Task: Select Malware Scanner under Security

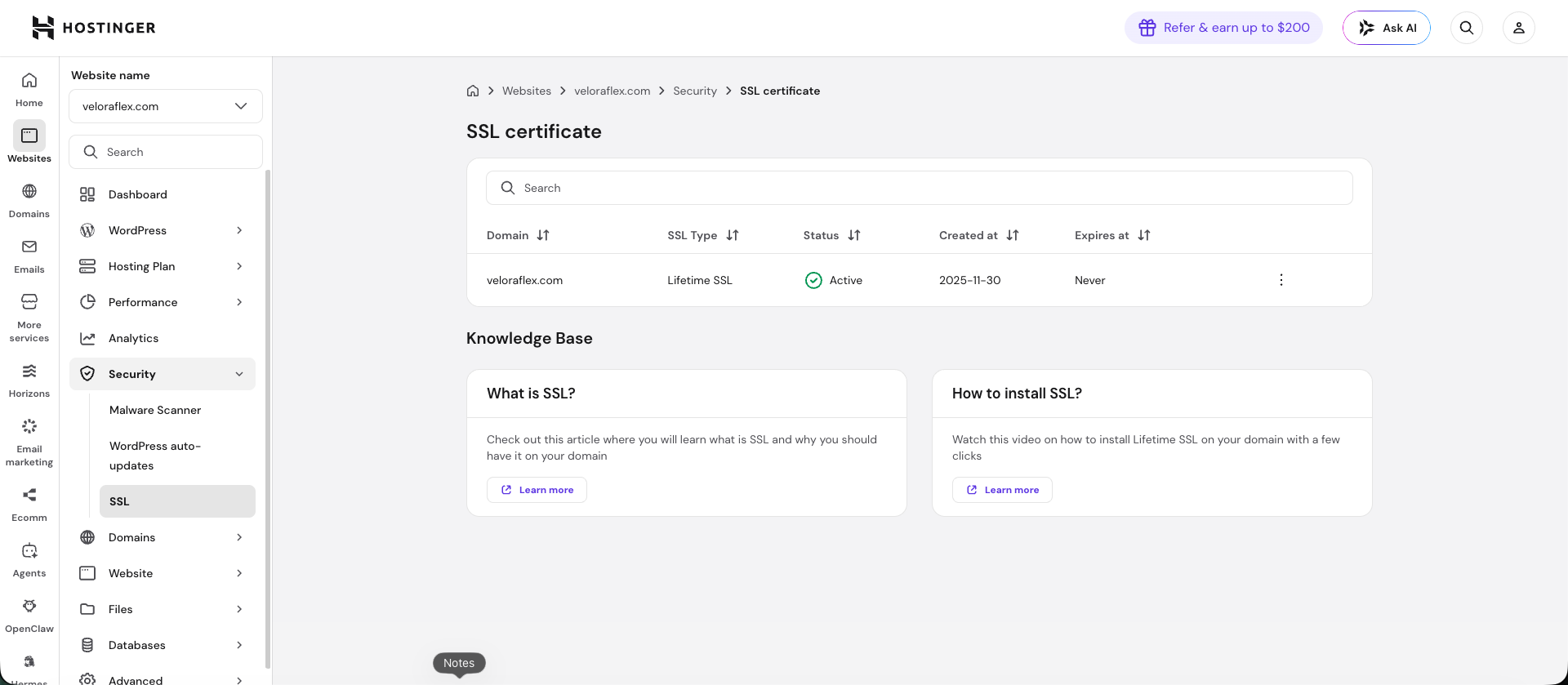Action: (x=155, y=410)
